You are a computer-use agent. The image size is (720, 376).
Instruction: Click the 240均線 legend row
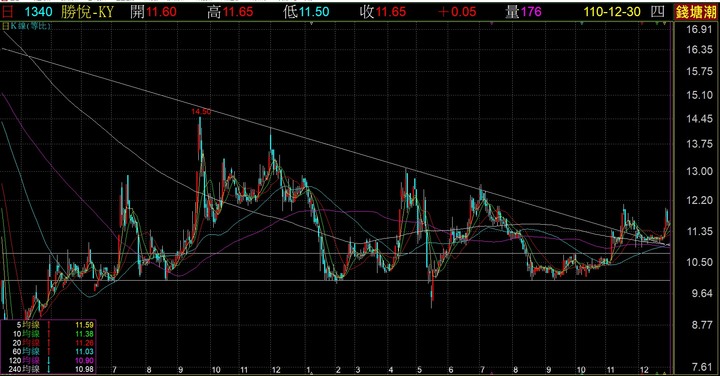click(48, 369)
